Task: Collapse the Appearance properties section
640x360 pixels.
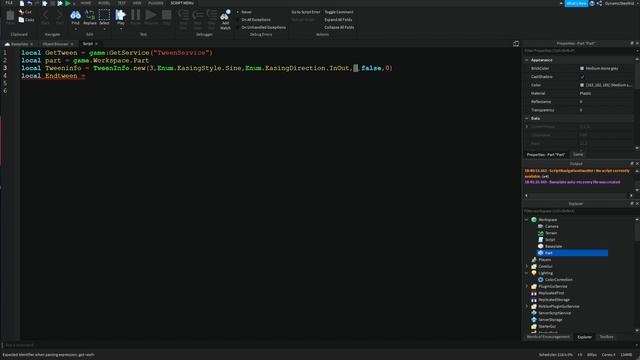Action: tap(527, 60)
